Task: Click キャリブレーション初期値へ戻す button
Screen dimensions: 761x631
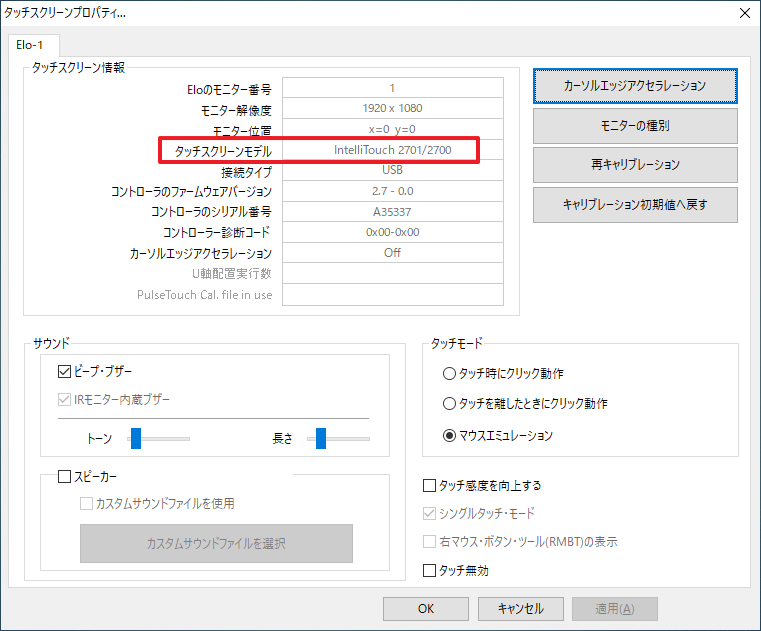Action: coord(635,204)
